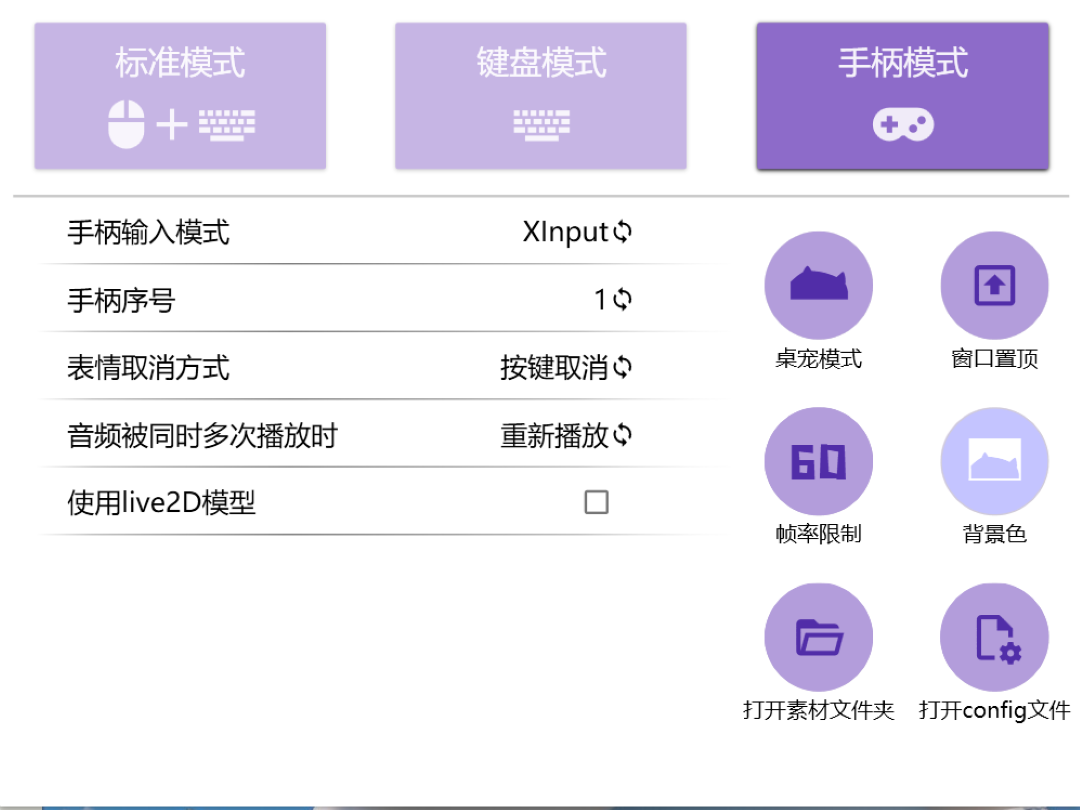
Task: Cycle the 手柄序号 value
Action: coord(621,299)
